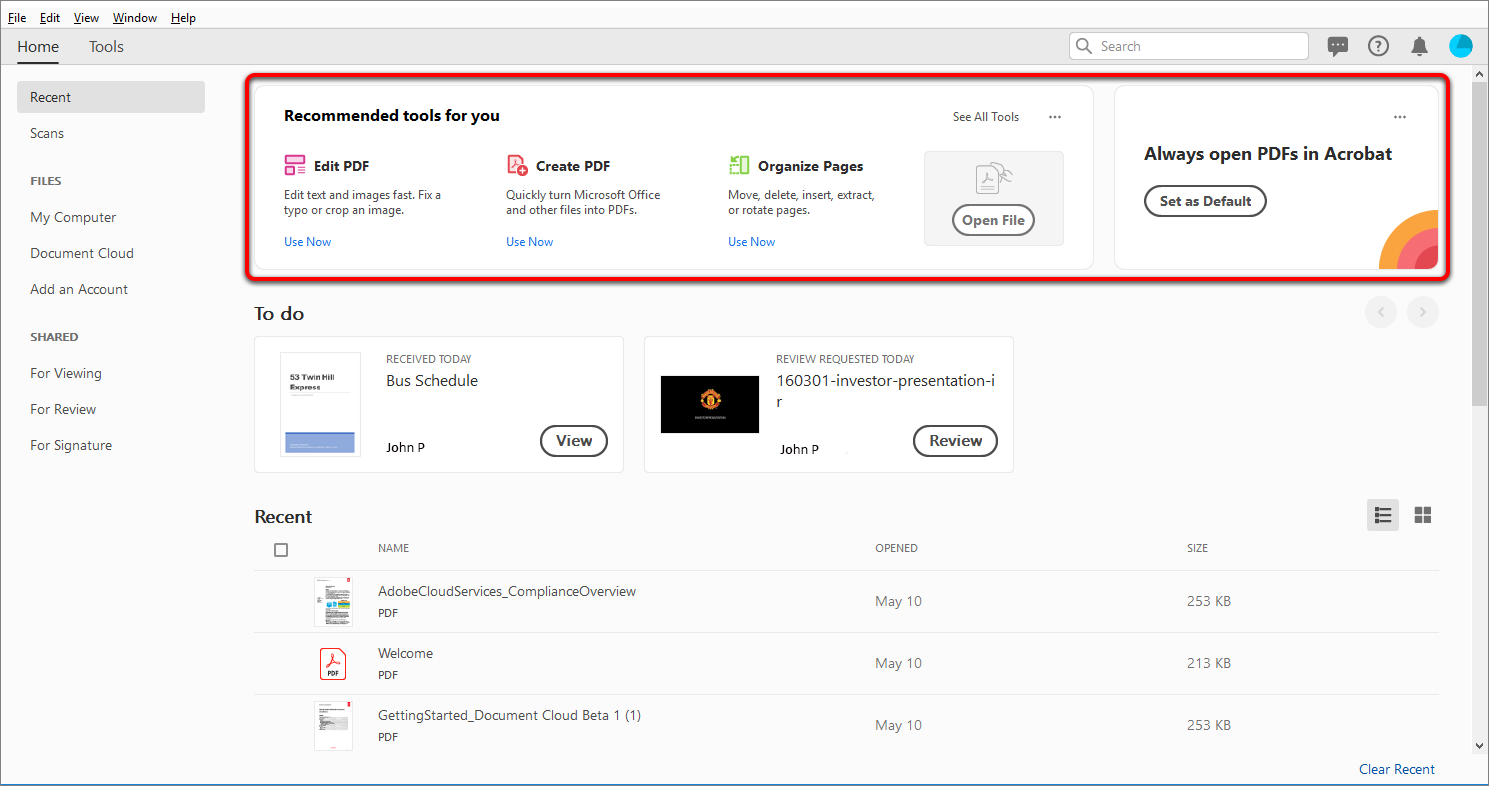
Task: Open the Edit menu
Action: coord(50,18)
